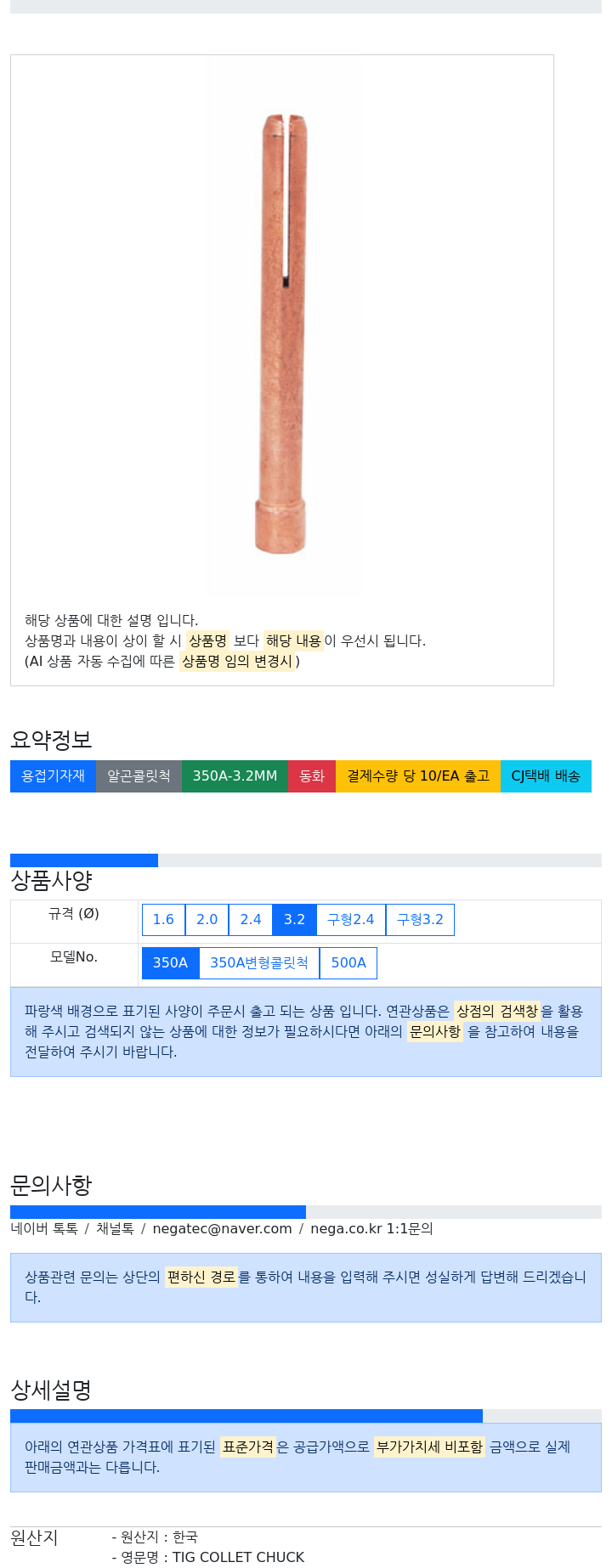Click the 350A-3.2MM green tag
The image size is (612, 1568).
(235, 776)
